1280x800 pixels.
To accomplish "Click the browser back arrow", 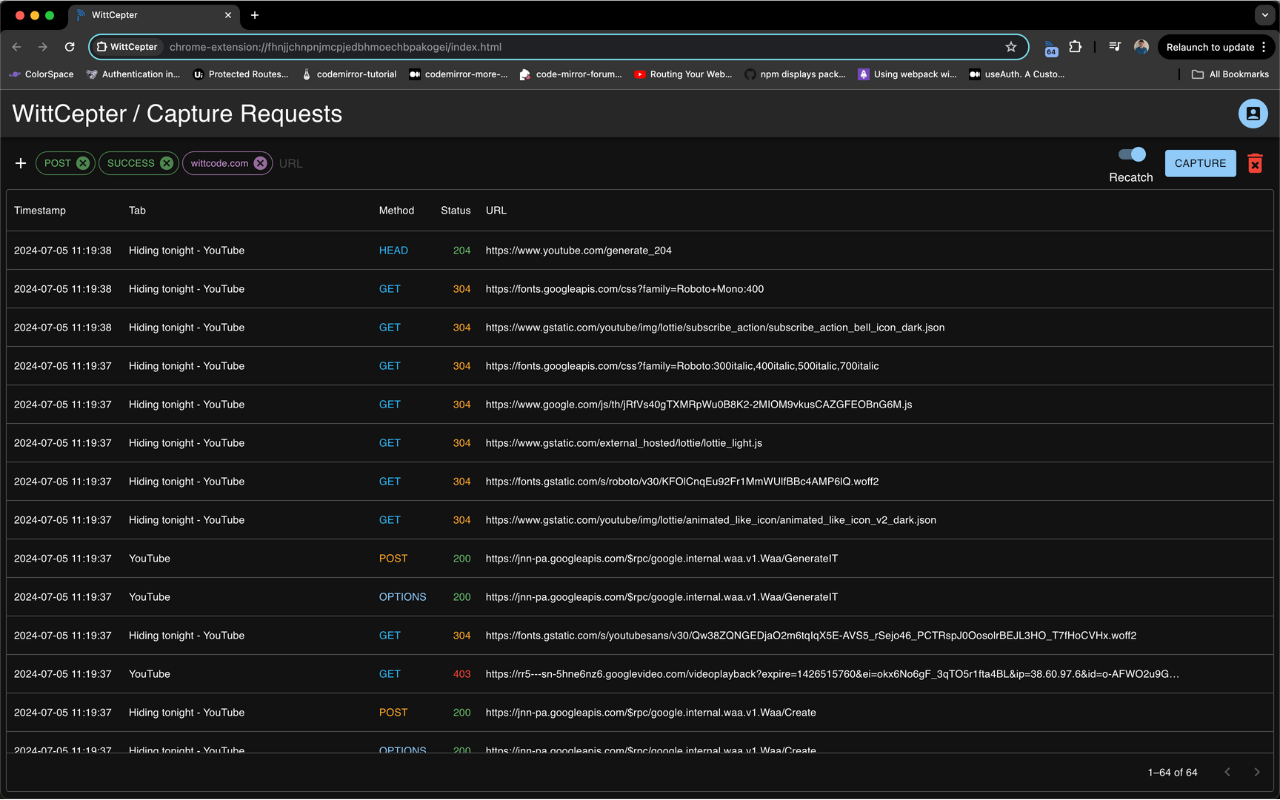I will (17, 47).
